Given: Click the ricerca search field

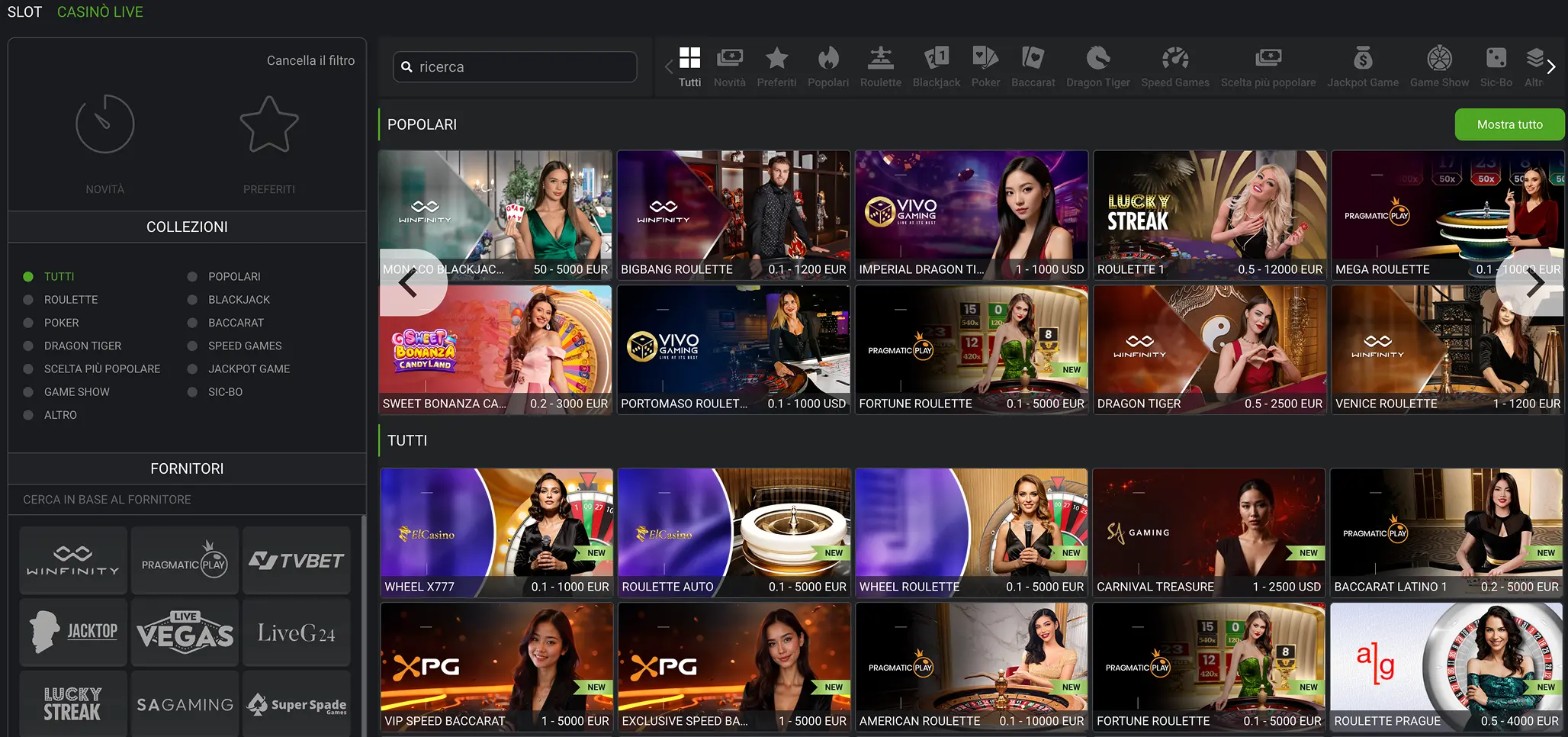Looking at the screenshot, I should pyautogui.click(x=516, y=67).
